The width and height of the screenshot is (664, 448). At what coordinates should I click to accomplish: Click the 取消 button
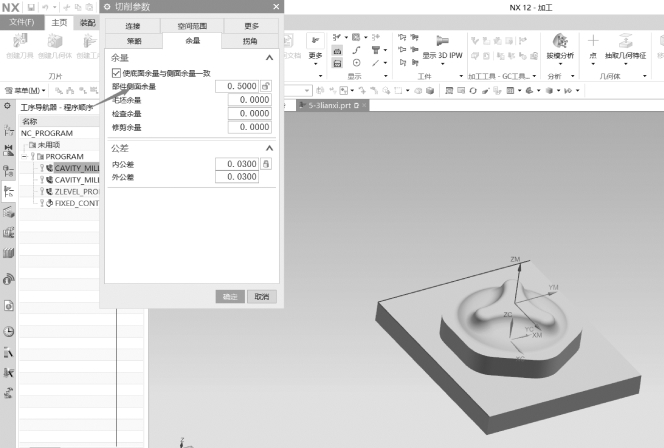(260, 296)
